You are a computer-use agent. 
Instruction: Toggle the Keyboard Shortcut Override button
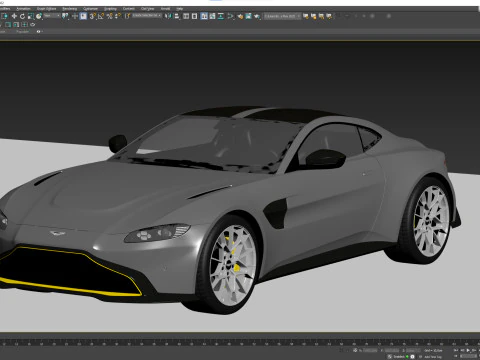tap(83, 16)
